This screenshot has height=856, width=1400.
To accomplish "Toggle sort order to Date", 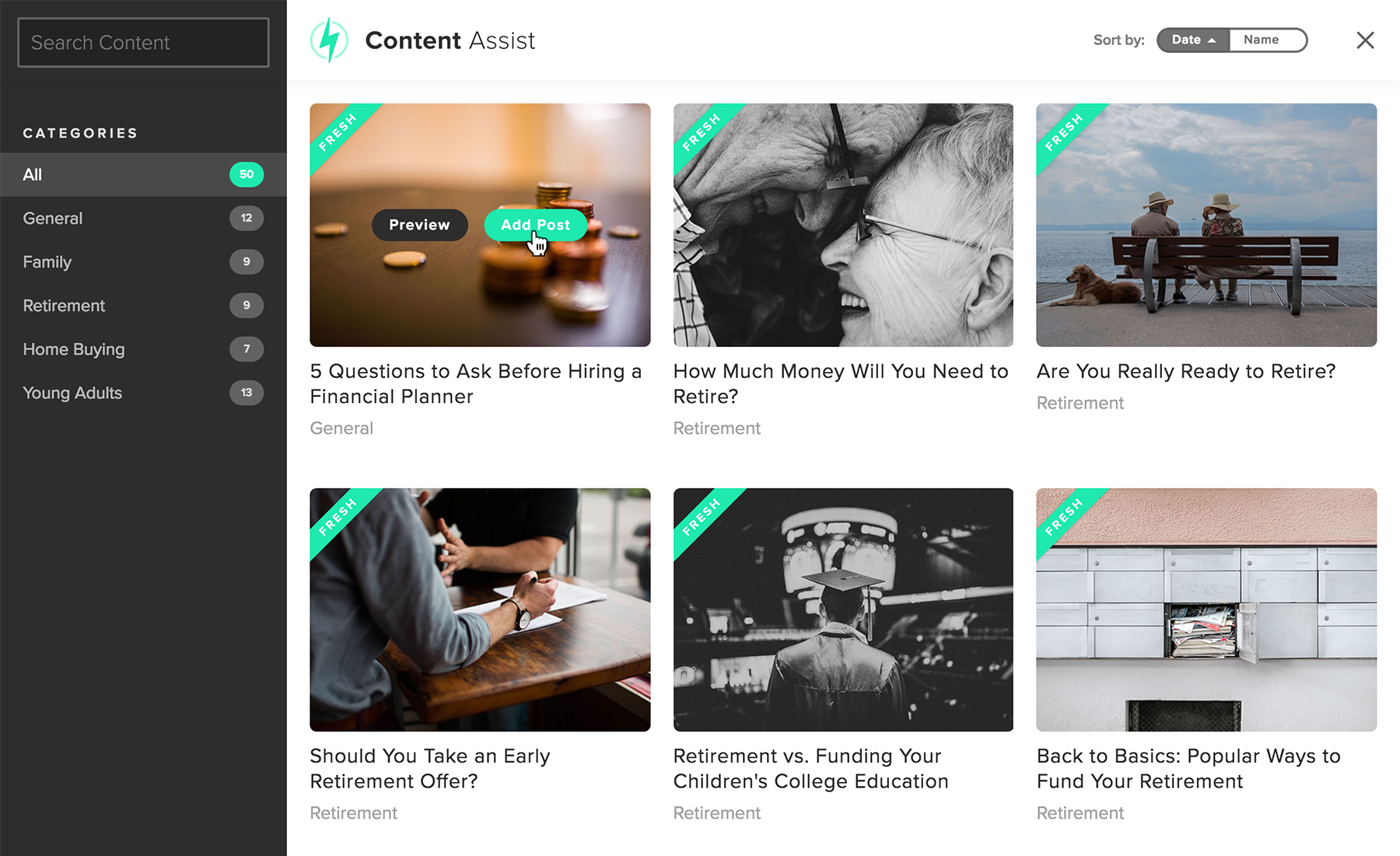I will [1193, 40].
